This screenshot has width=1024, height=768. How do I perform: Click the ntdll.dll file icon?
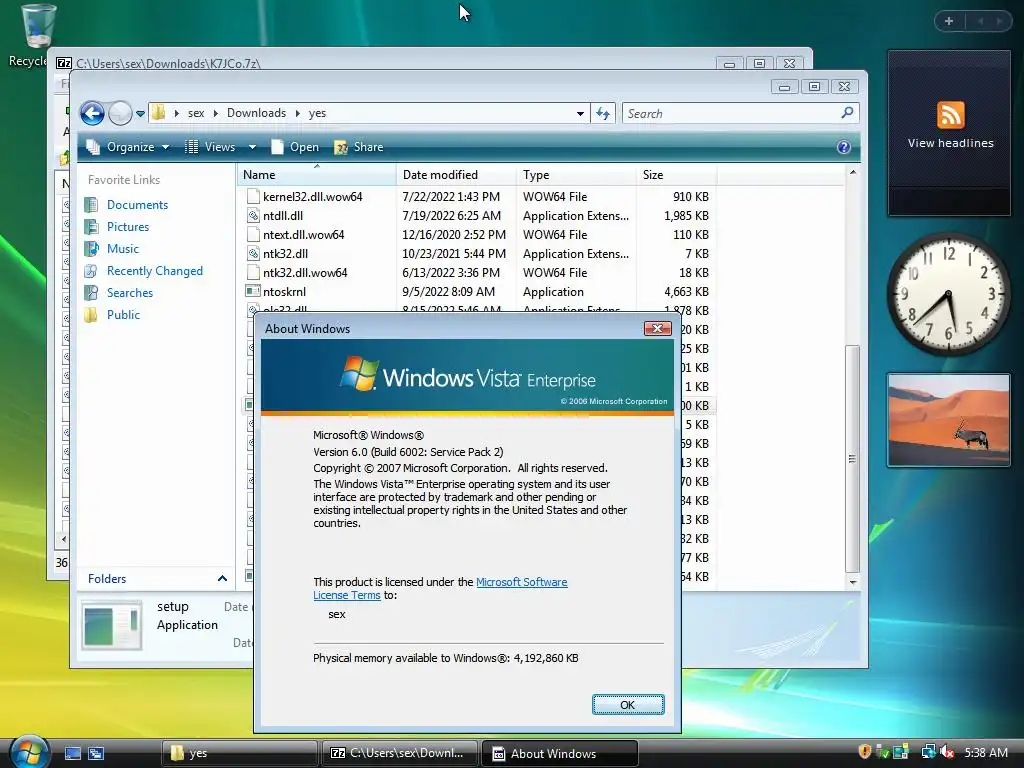pyautogui.click(x=253, y=216)
